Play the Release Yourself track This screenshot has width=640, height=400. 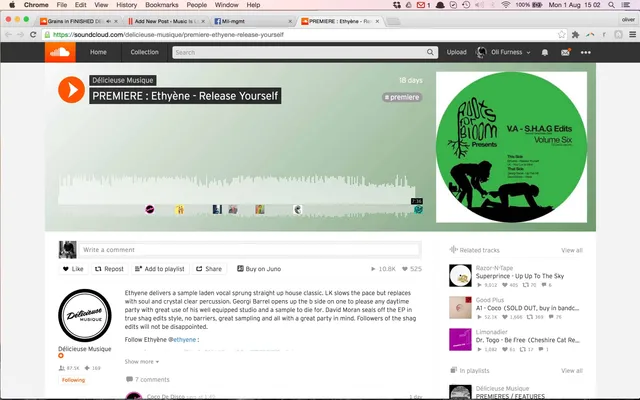click(x=71, y=89)
